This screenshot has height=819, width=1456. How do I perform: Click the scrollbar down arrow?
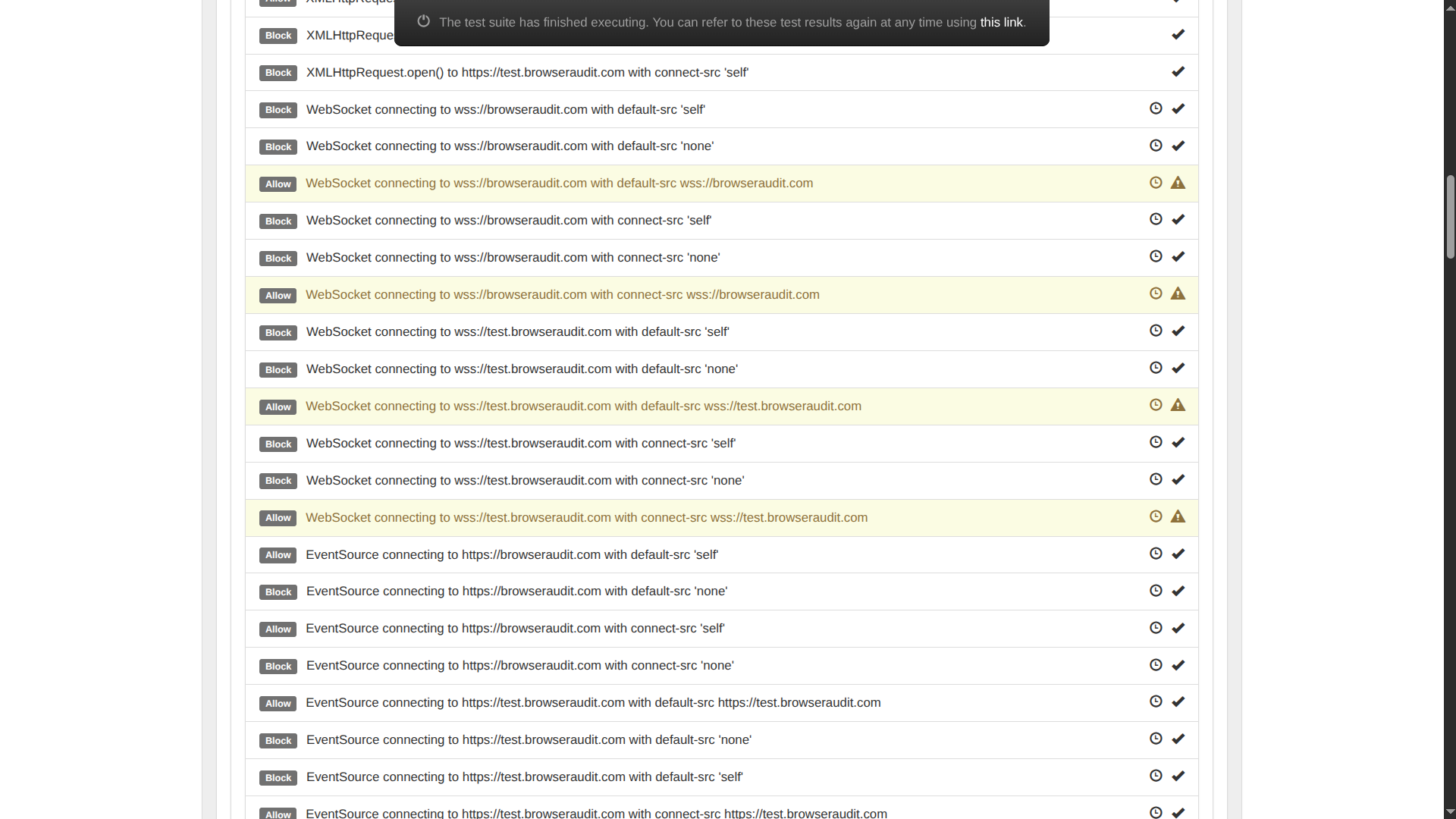coord(1450,812)
